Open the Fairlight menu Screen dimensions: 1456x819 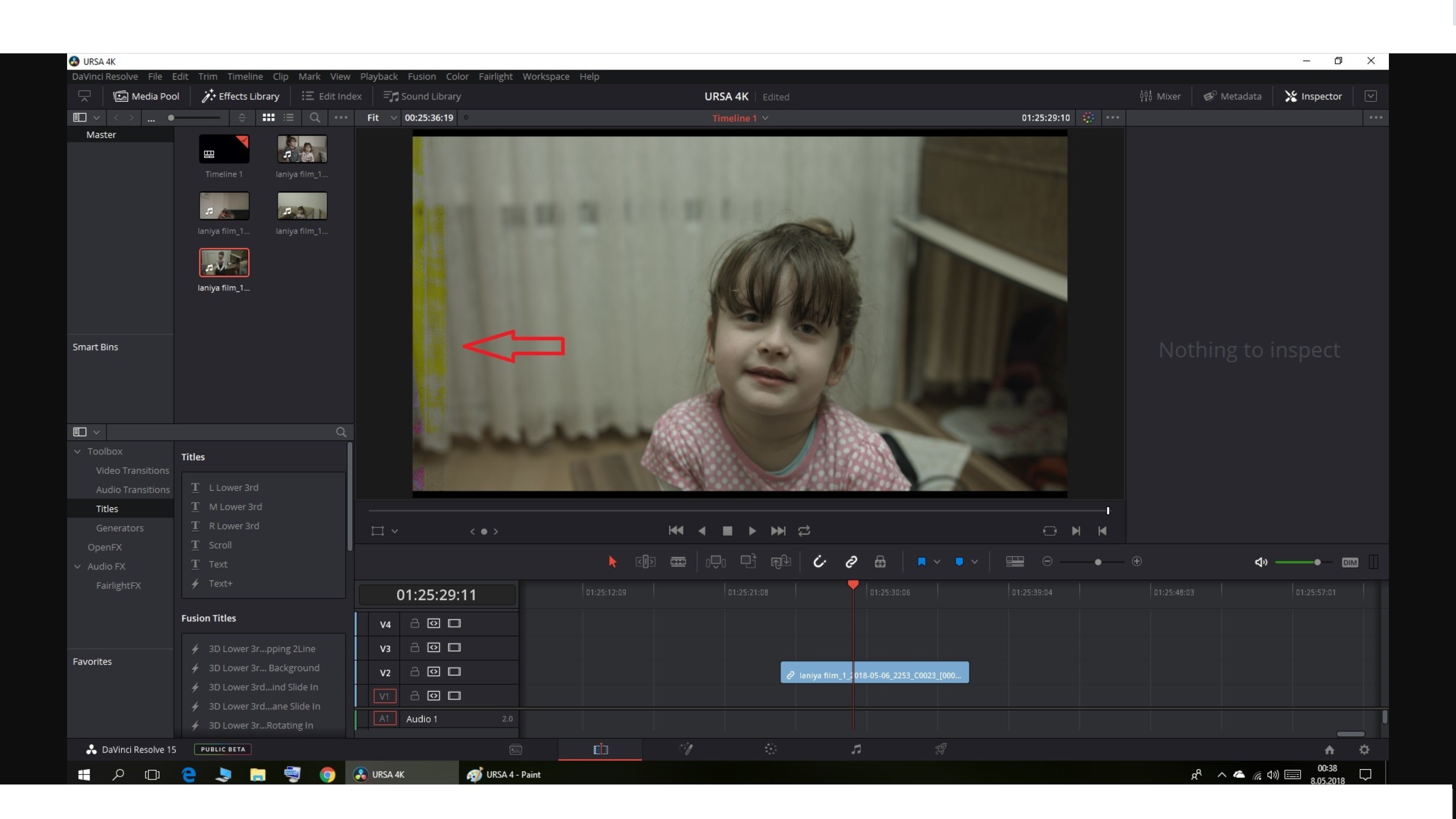(x=495, y=76)
